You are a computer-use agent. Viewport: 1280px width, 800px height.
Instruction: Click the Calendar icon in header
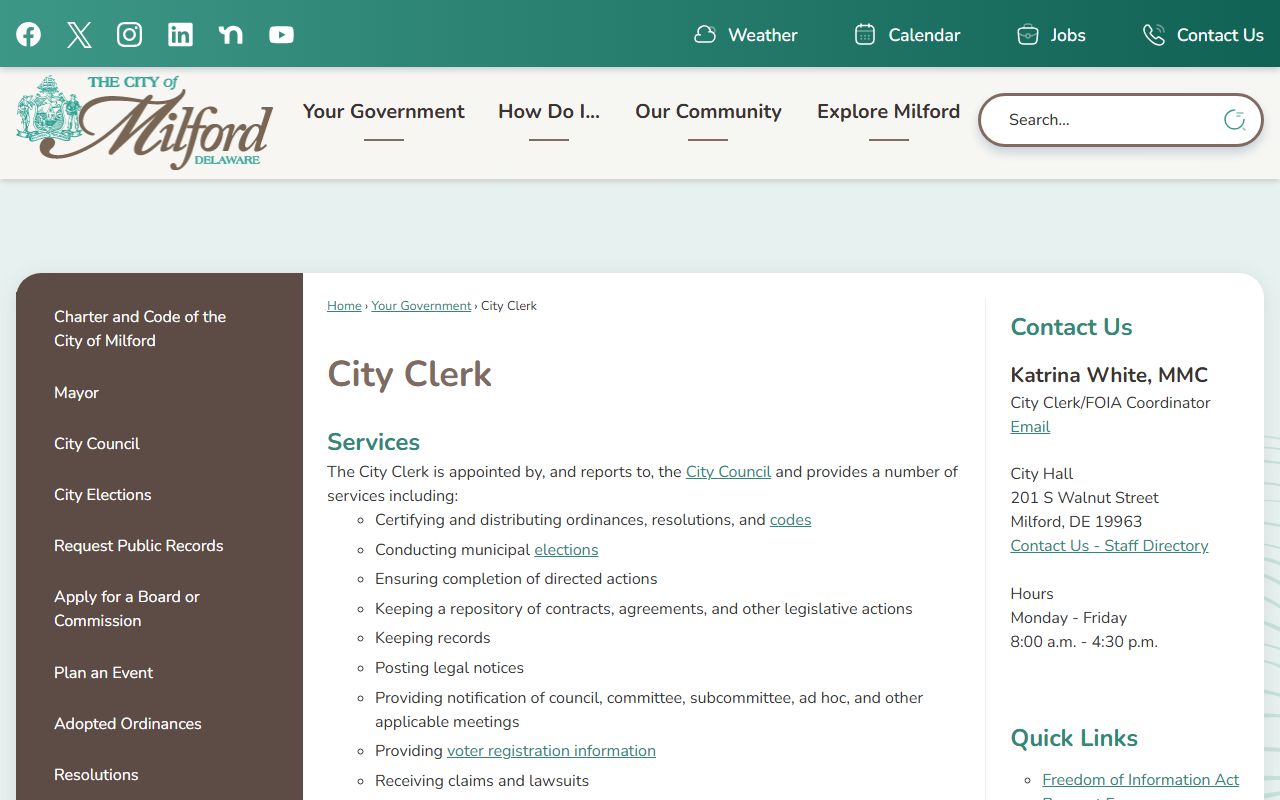tap(865, 35)
